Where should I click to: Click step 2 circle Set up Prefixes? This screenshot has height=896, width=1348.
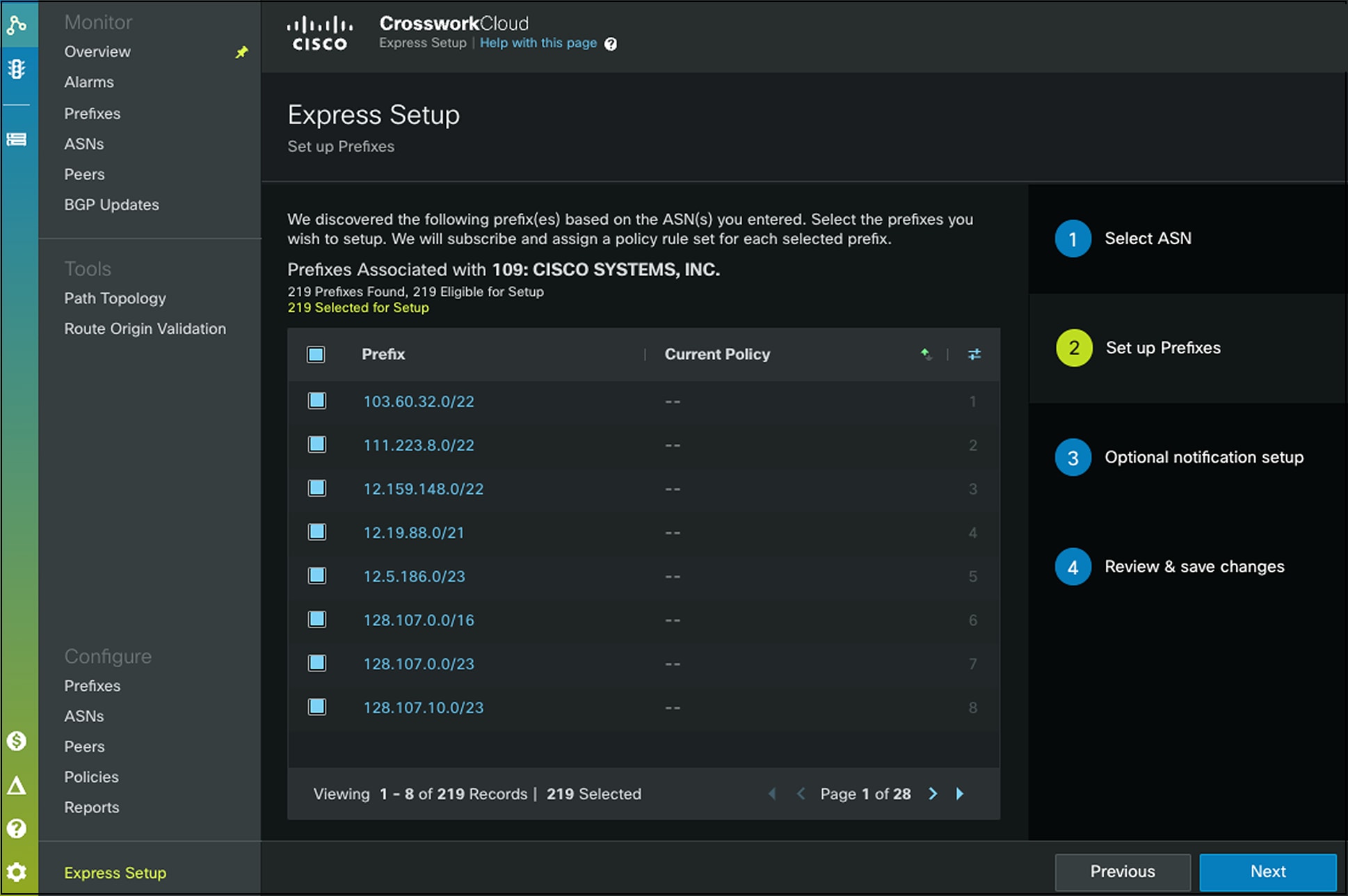[x=1074, y=348]
